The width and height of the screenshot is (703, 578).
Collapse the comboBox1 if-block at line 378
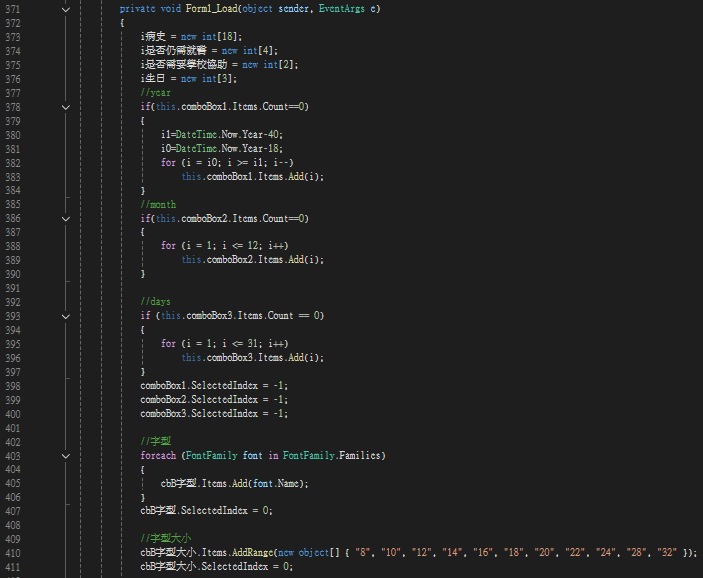(65, 107)
